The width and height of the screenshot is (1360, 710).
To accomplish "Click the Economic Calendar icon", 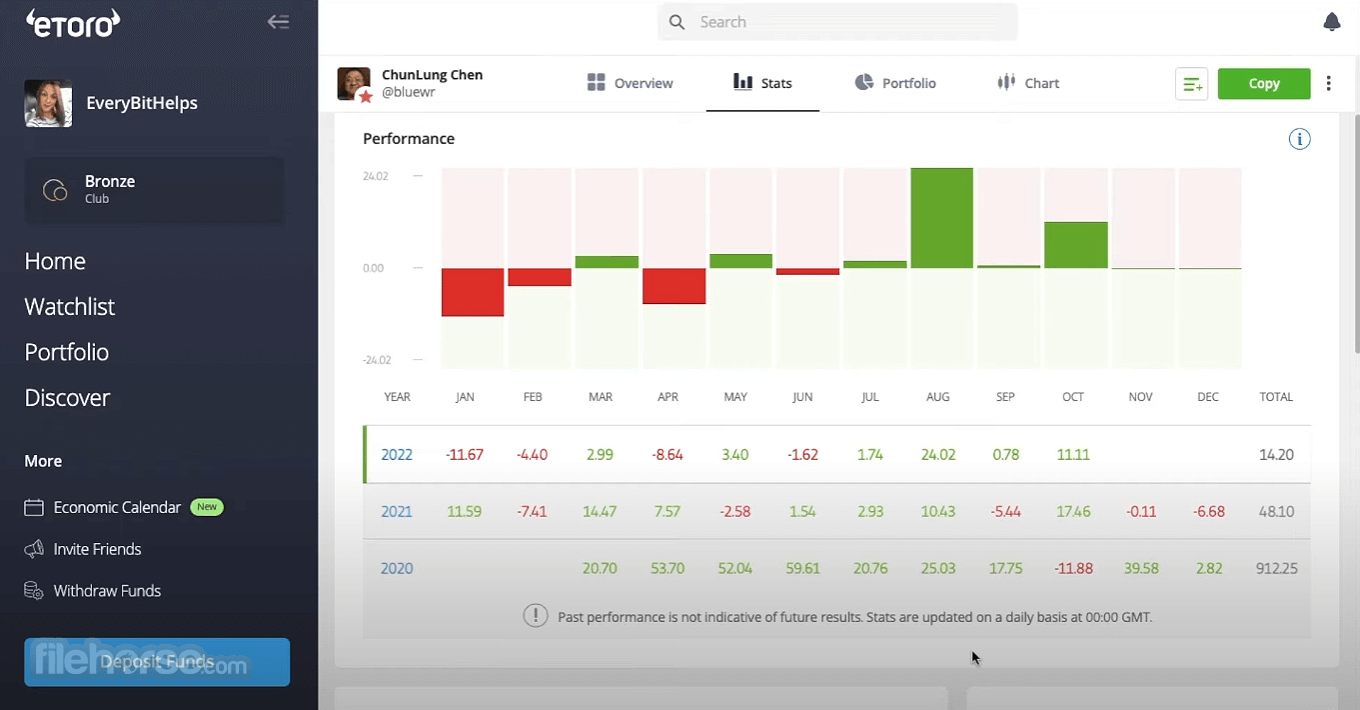I will pyautogui.click(x=34, y=508).
